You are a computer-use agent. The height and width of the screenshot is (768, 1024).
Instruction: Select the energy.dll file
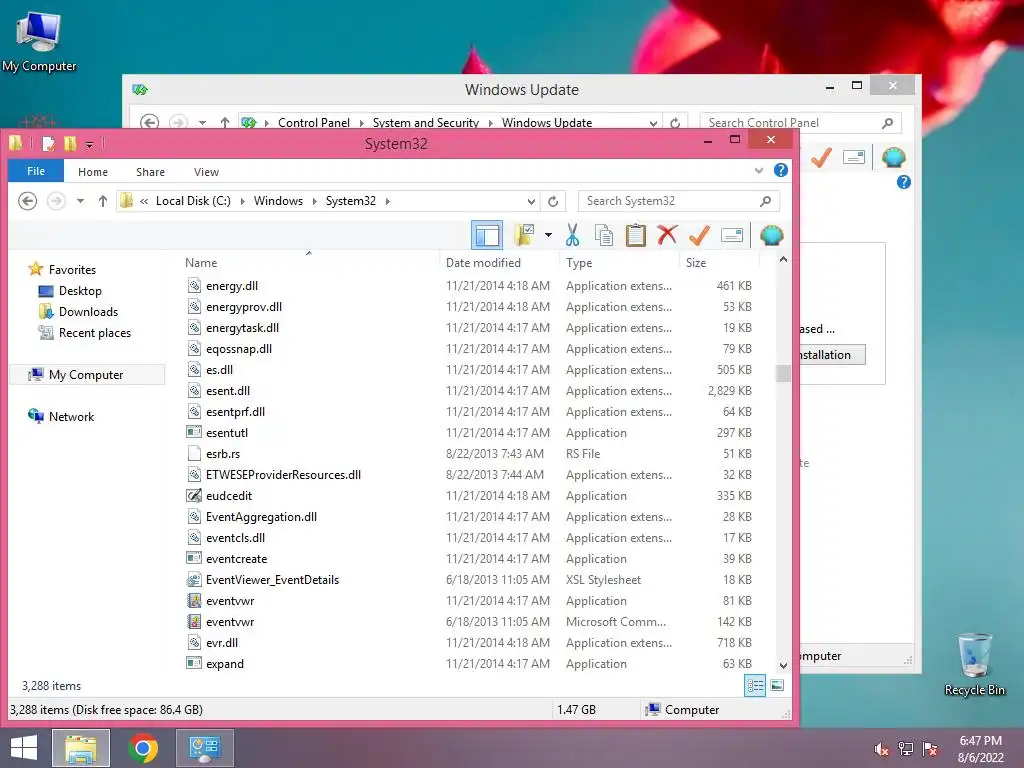232,286
